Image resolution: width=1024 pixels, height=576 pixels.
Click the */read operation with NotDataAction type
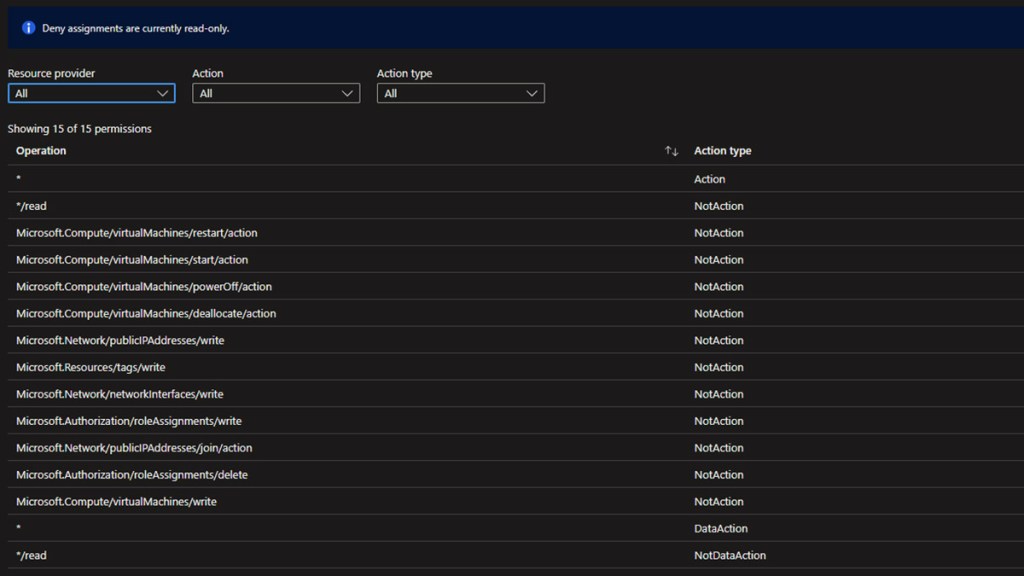click(x=31, y=555)
